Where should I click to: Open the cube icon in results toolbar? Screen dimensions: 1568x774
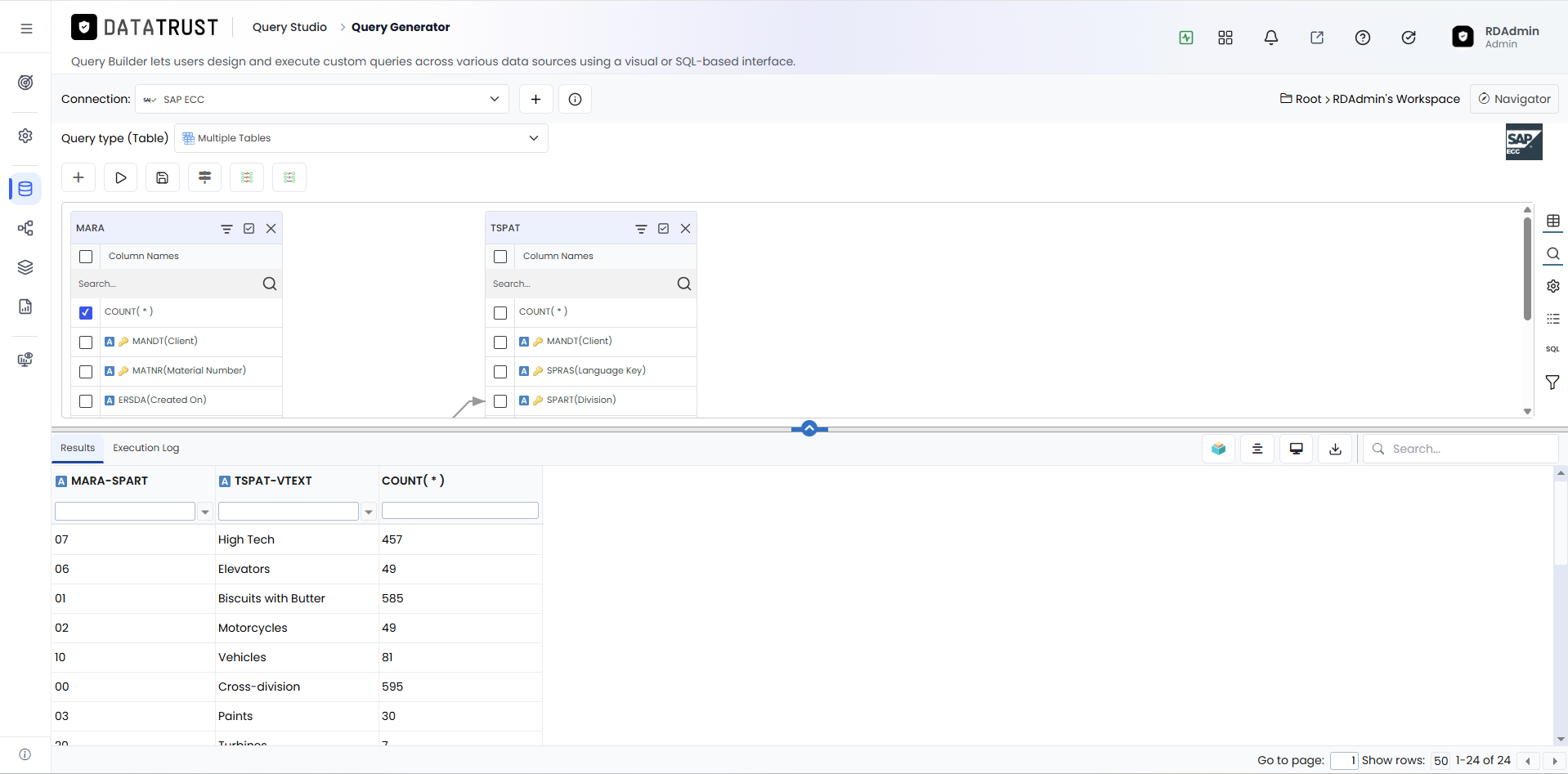1219,449
